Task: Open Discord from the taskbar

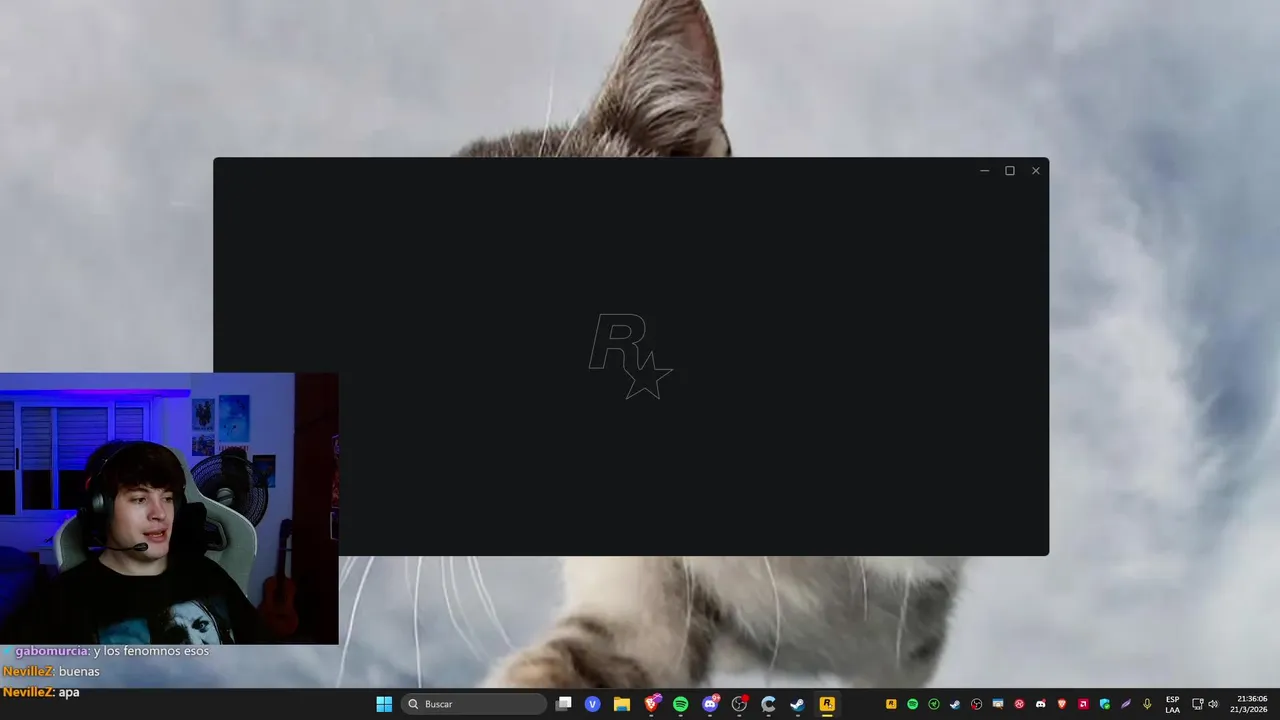Action: point(710,704)
